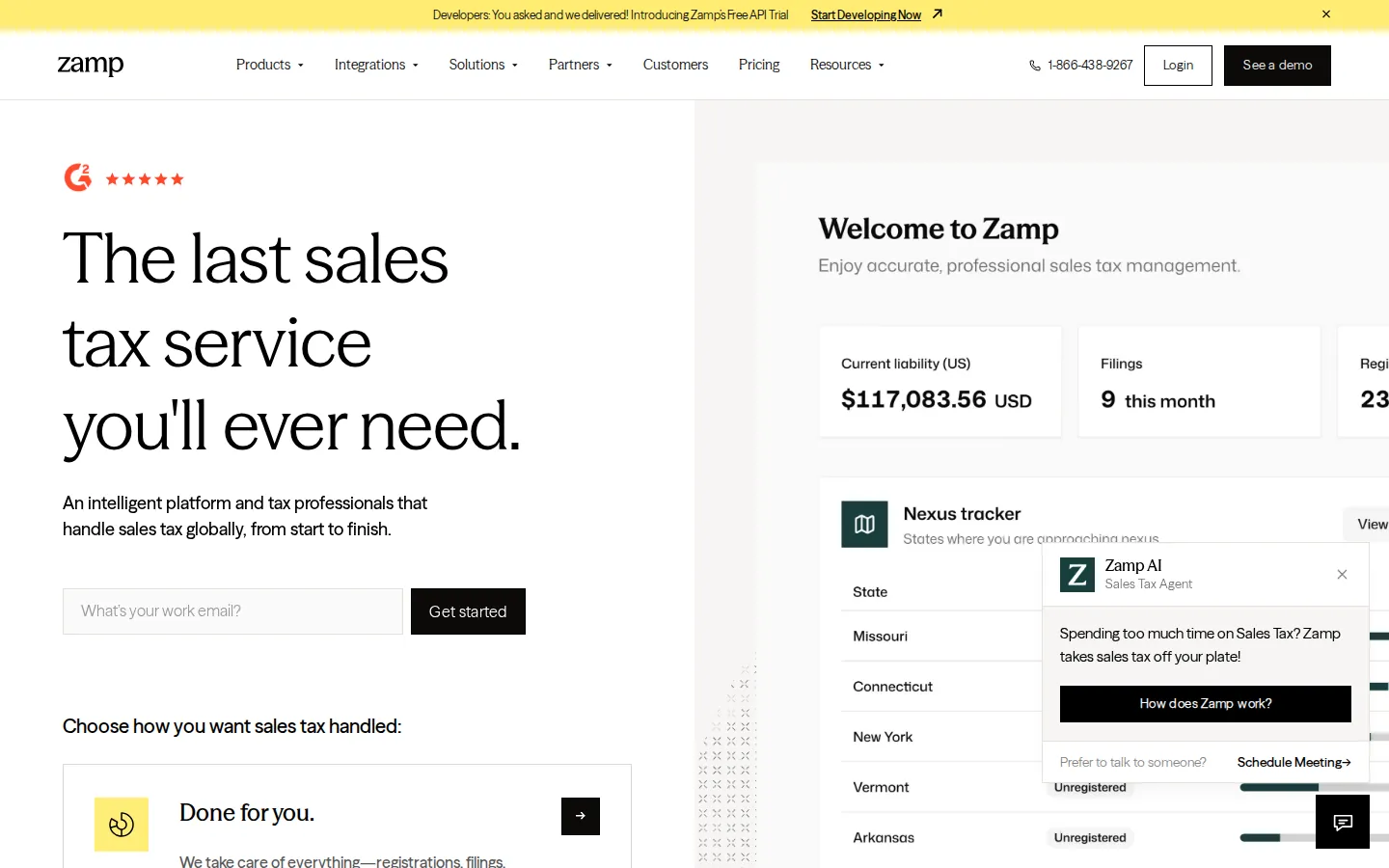Image resolution: width=1389 pixels, height=868 pixels.
Task: Click the Zamp AI Z avatar icon
Action: click(x=1077, y=575)
